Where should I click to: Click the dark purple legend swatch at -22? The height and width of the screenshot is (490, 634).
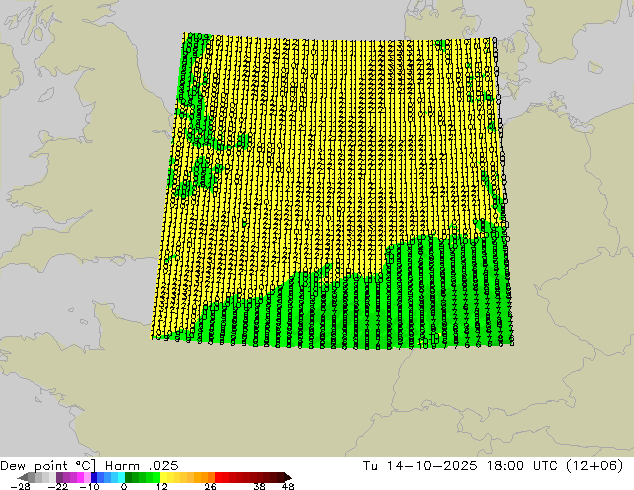(x=59, y=477)
